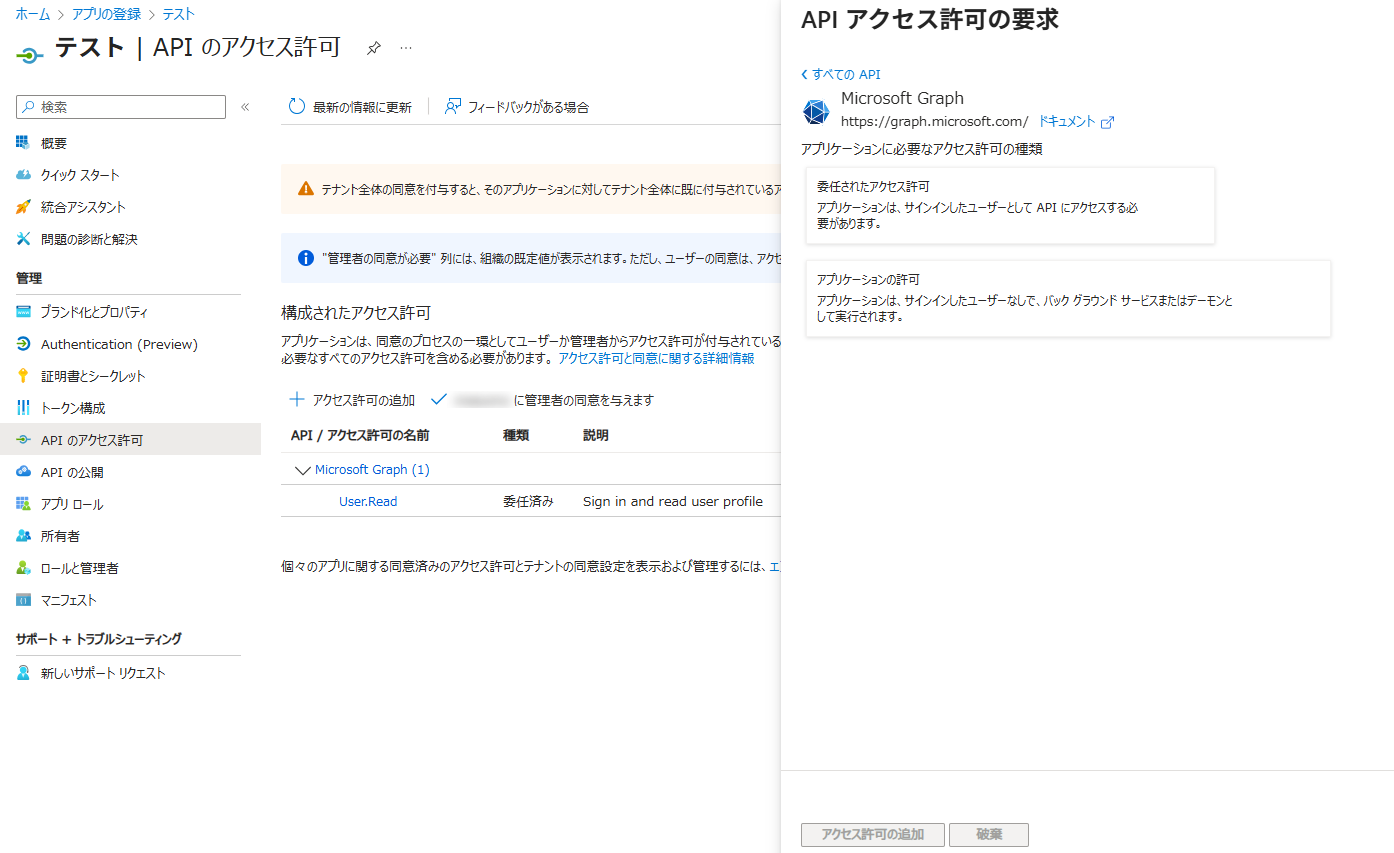Image resolution: width=1394 pixels, height=853 pixels.
Task: Click the Authentication (Preview) icon
Action: 24,344
